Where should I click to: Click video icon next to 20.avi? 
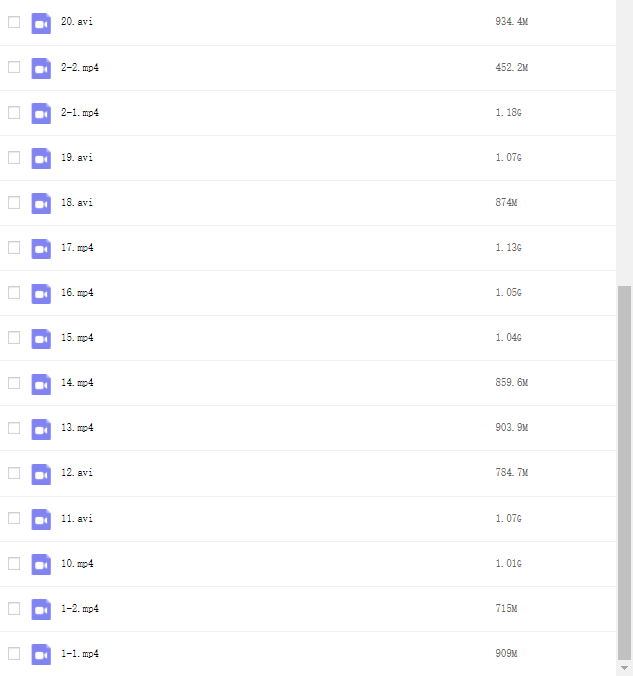tap(41, 23)
